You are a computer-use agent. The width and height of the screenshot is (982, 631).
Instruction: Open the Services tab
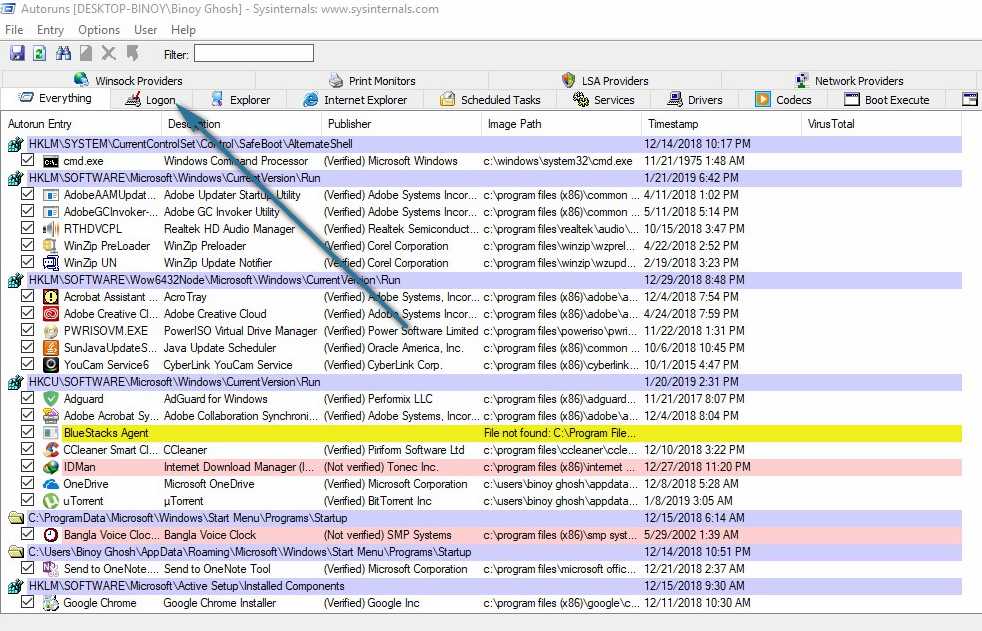604,100
